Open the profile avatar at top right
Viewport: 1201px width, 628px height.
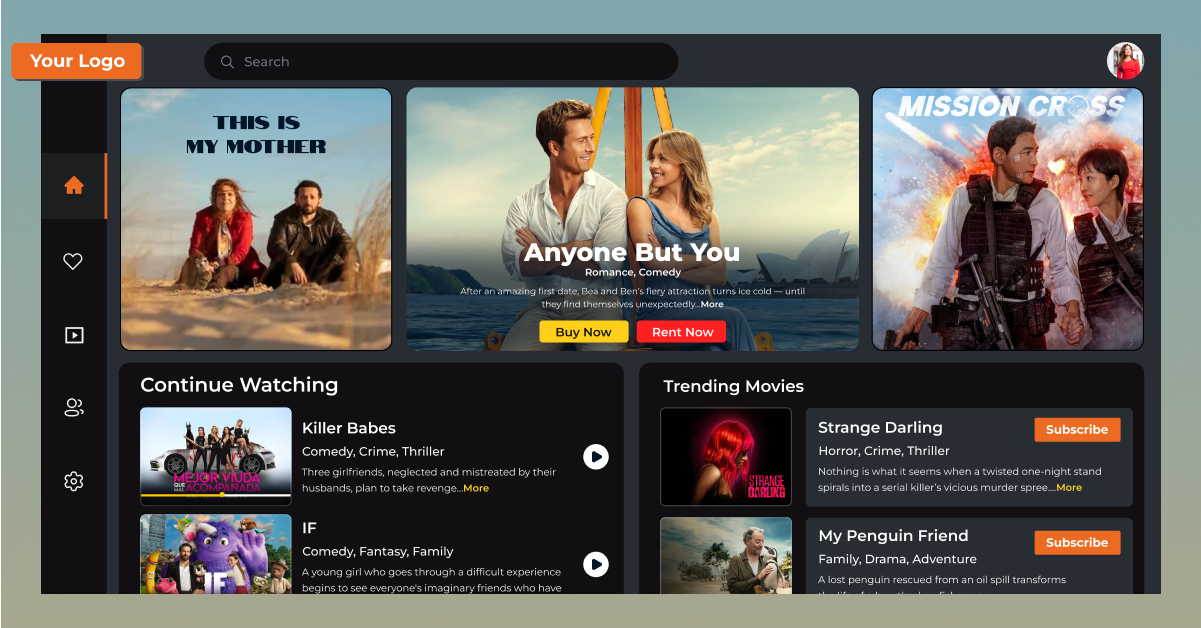tap(1124, 60)
